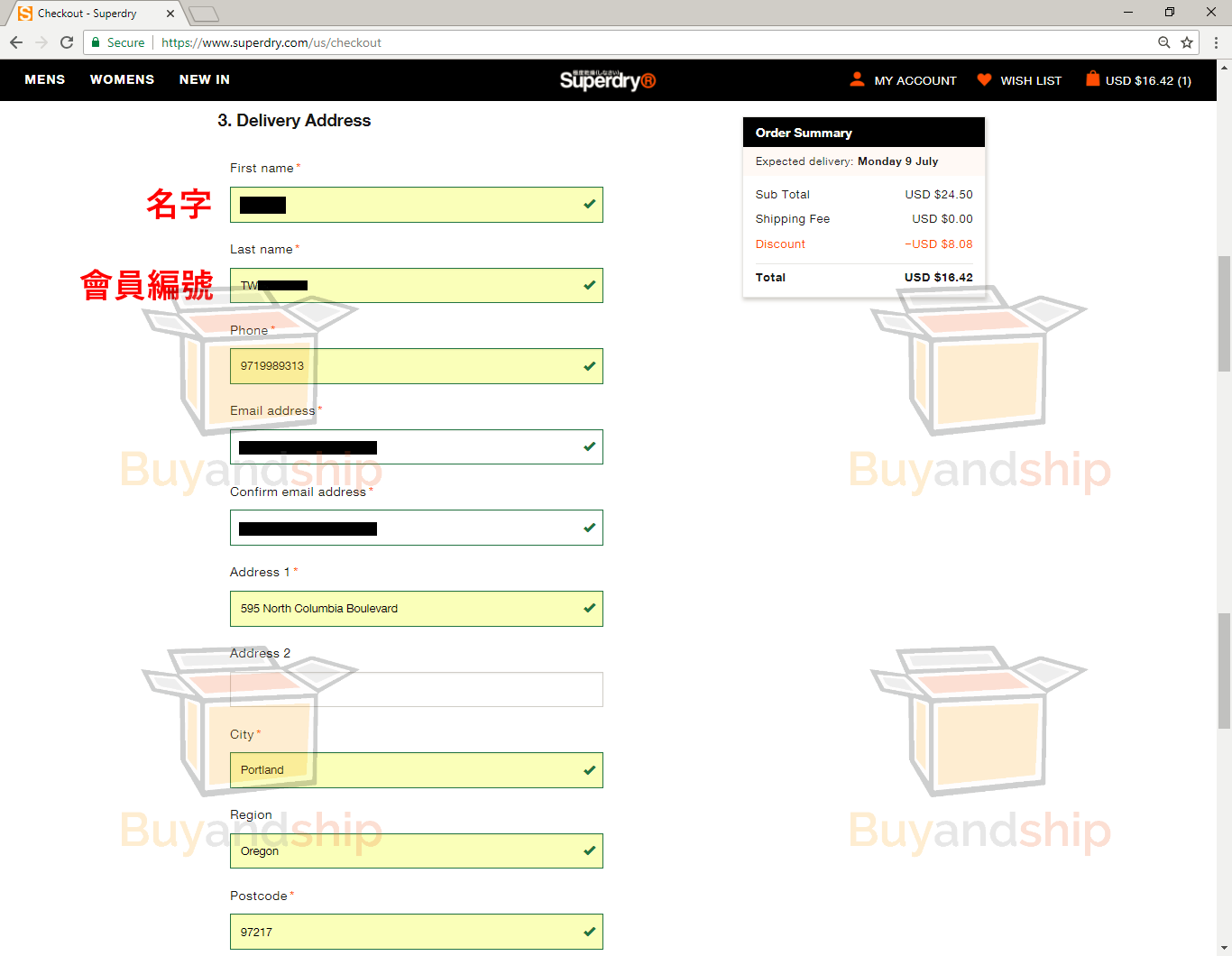Open Chrome three-dot menu

1216,42
